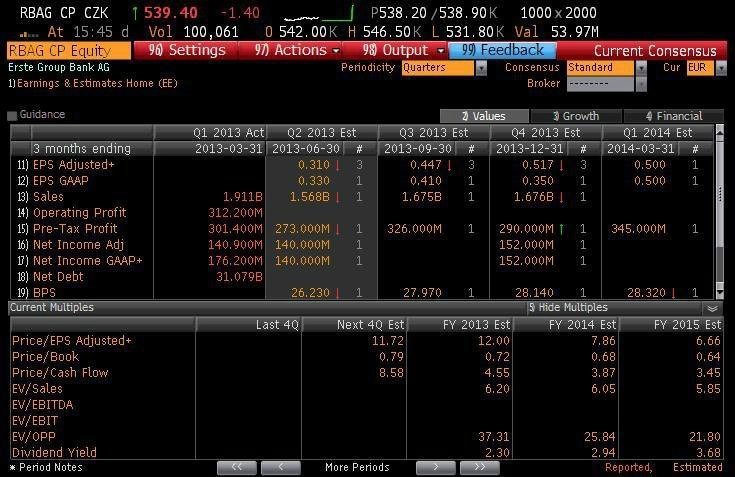Click Hide Multiples button
735x477 pixels.
568,307
